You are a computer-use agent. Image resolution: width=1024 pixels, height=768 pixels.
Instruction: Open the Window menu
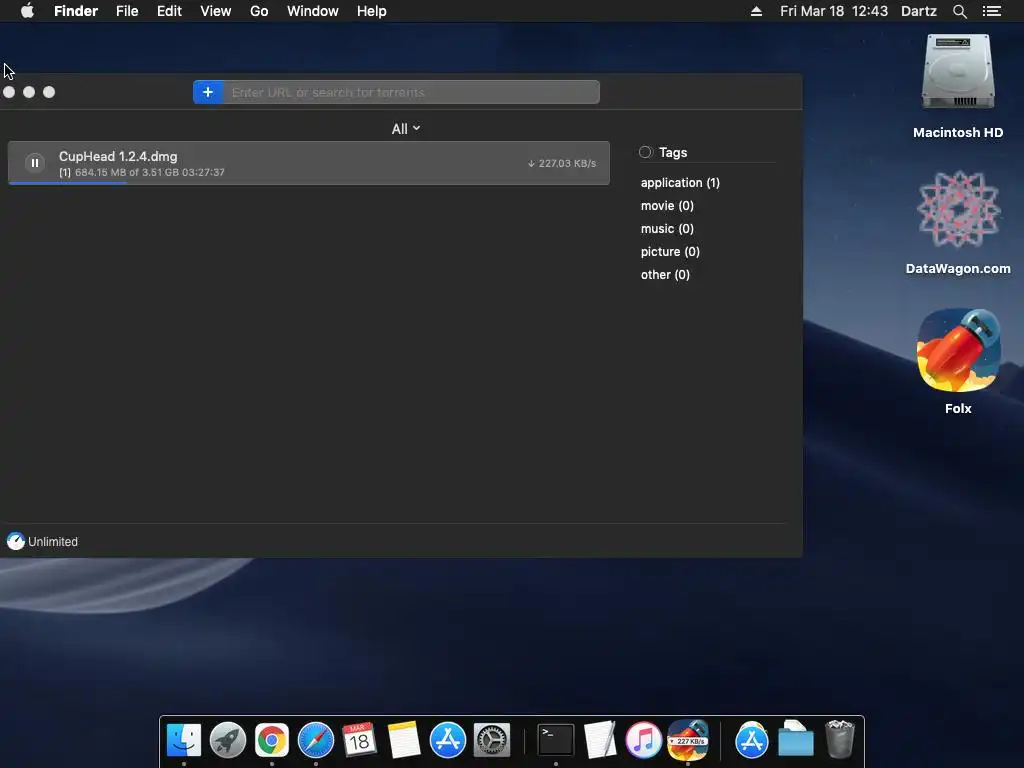pos(313,11)
